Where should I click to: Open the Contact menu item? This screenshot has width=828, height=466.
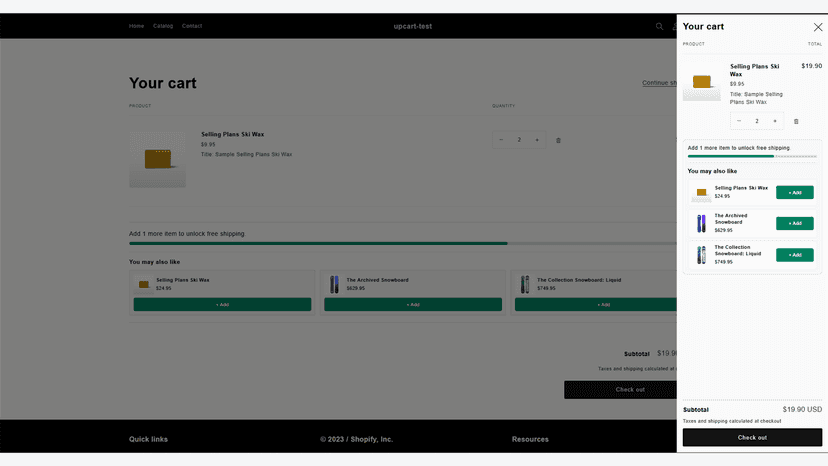[192, 26]
